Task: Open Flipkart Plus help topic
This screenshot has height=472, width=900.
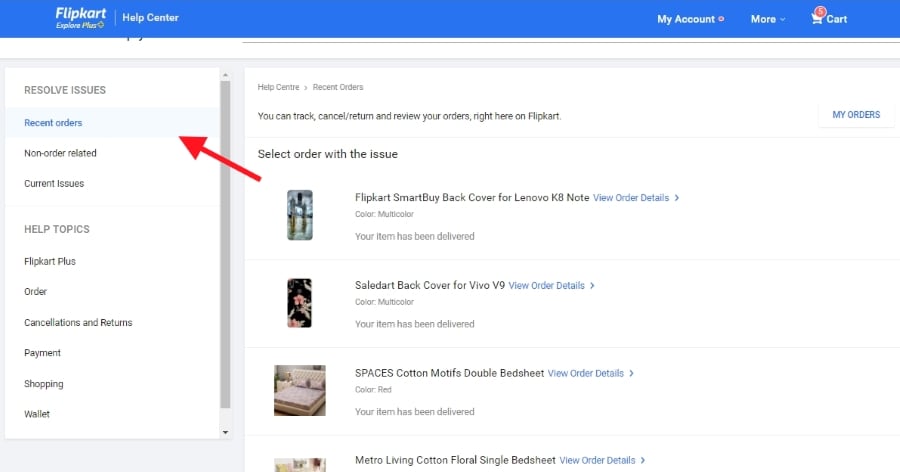Action: click(x=50, y=261)
